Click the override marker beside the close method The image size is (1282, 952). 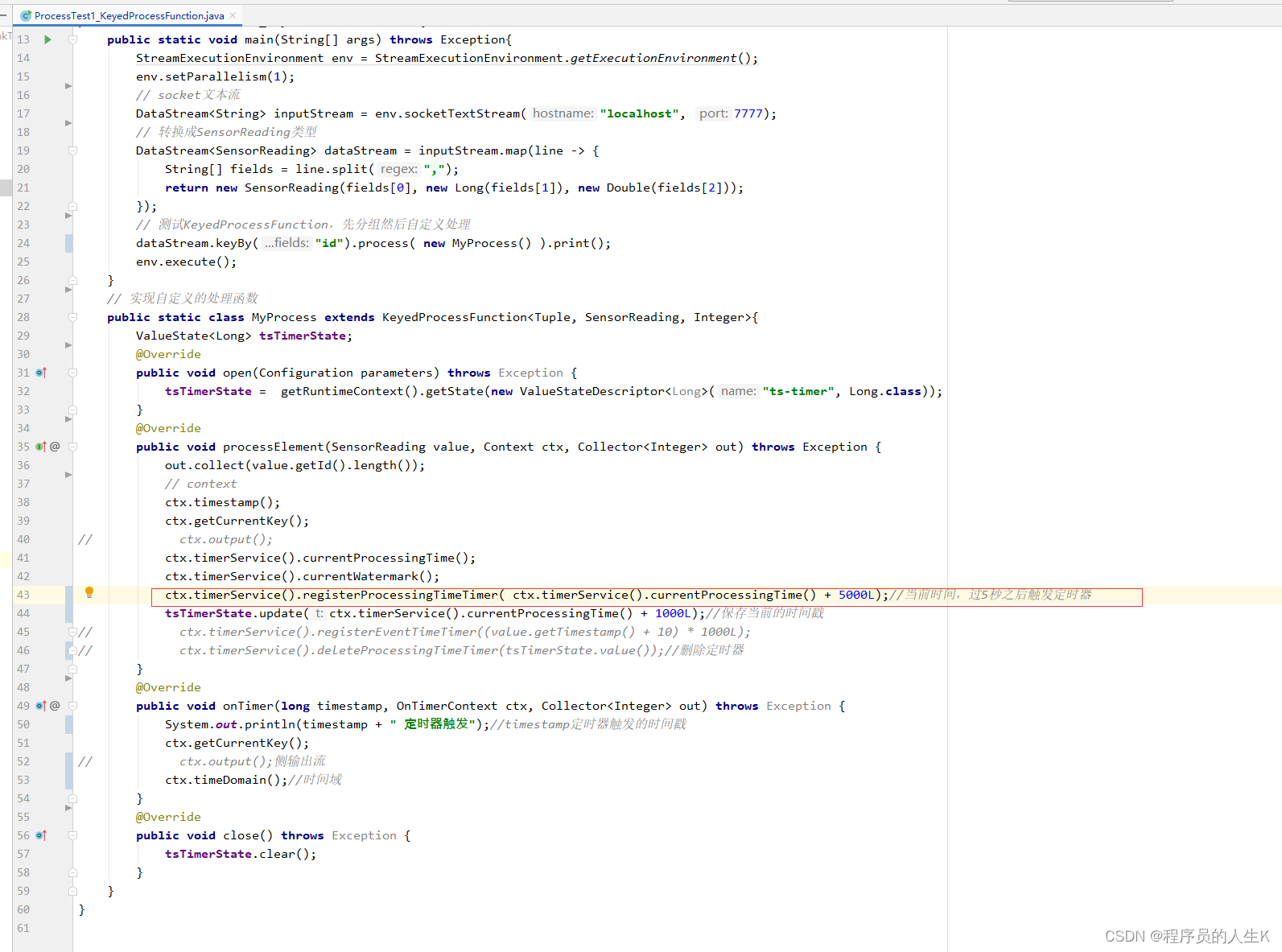pyautogui.click(x=41, y=835)
